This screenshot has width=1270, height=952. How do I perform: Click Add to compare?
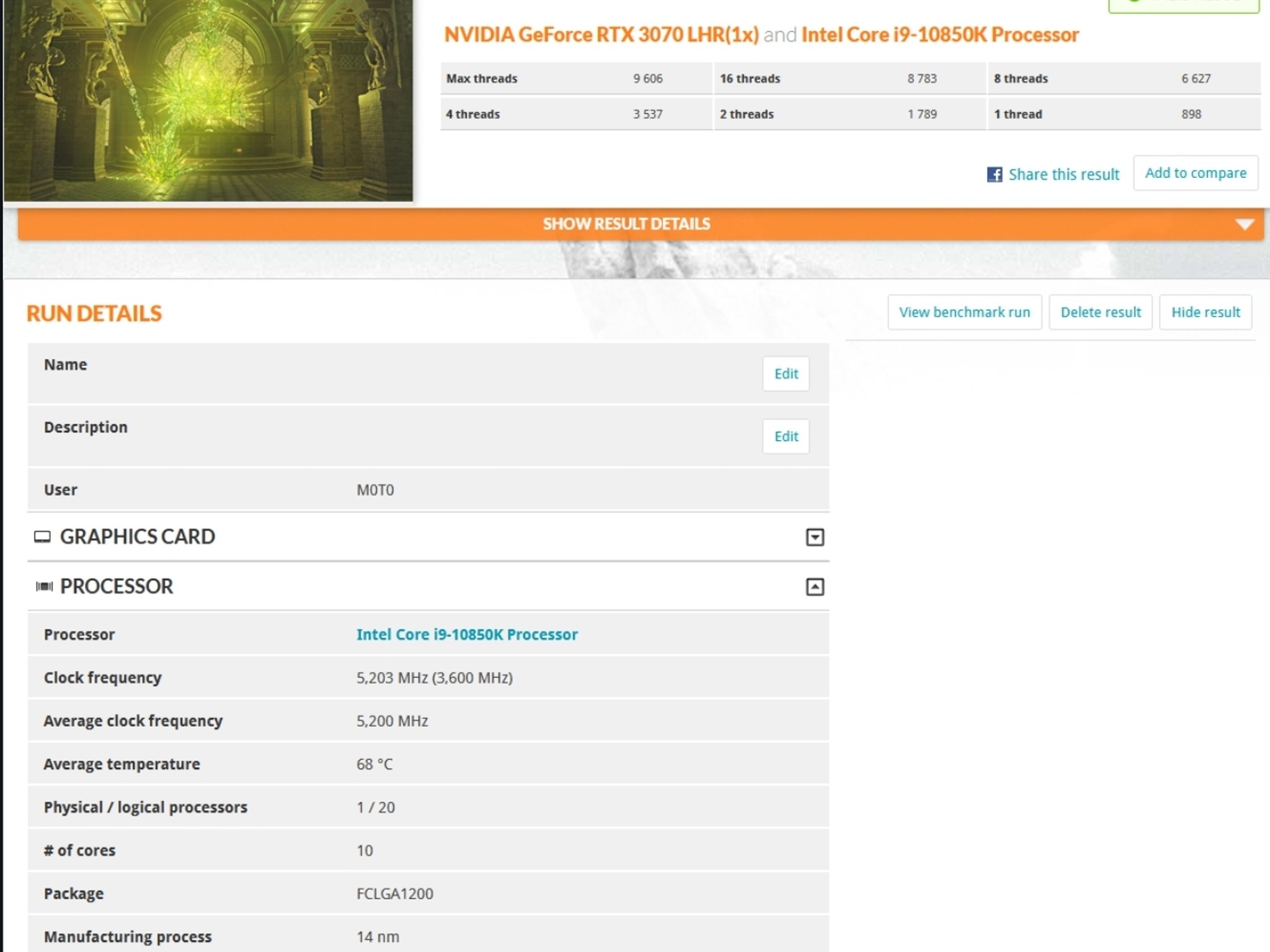tap(1195, 173)
